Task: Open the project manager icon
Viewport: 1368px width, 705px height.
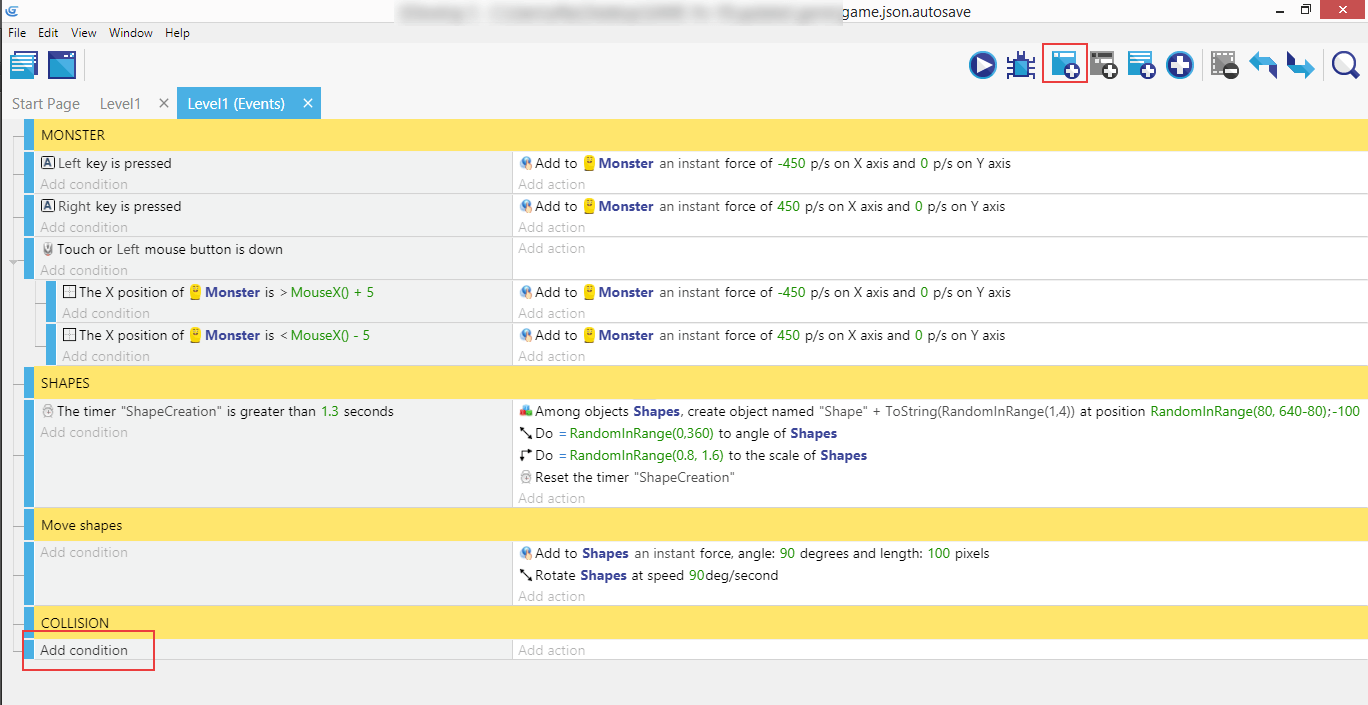Action: click(x=24, y=66)
